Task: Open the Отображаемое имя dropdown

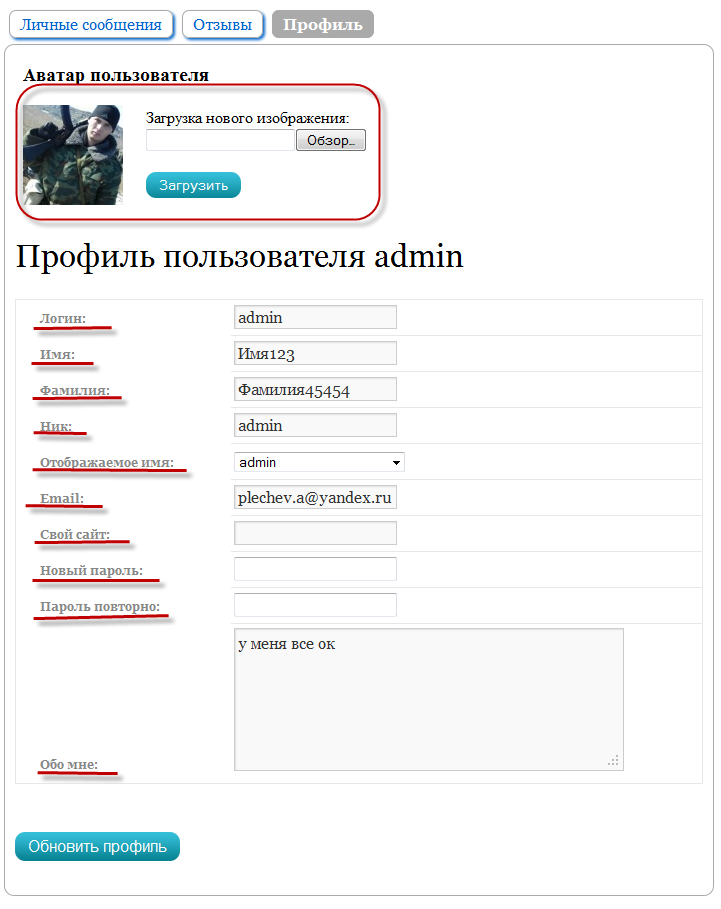Action: tap(319, 462)
